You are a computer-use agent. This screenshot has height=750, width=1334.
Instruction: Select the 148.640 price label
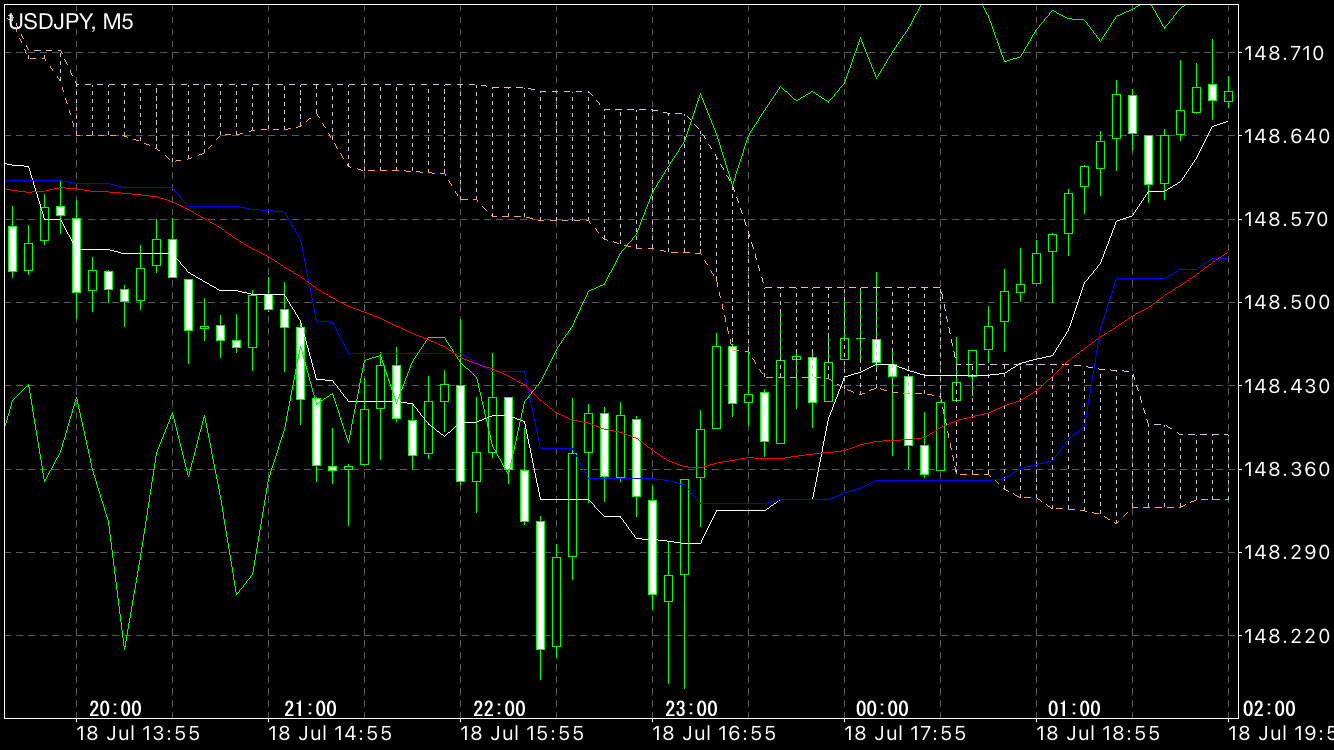1287,135
